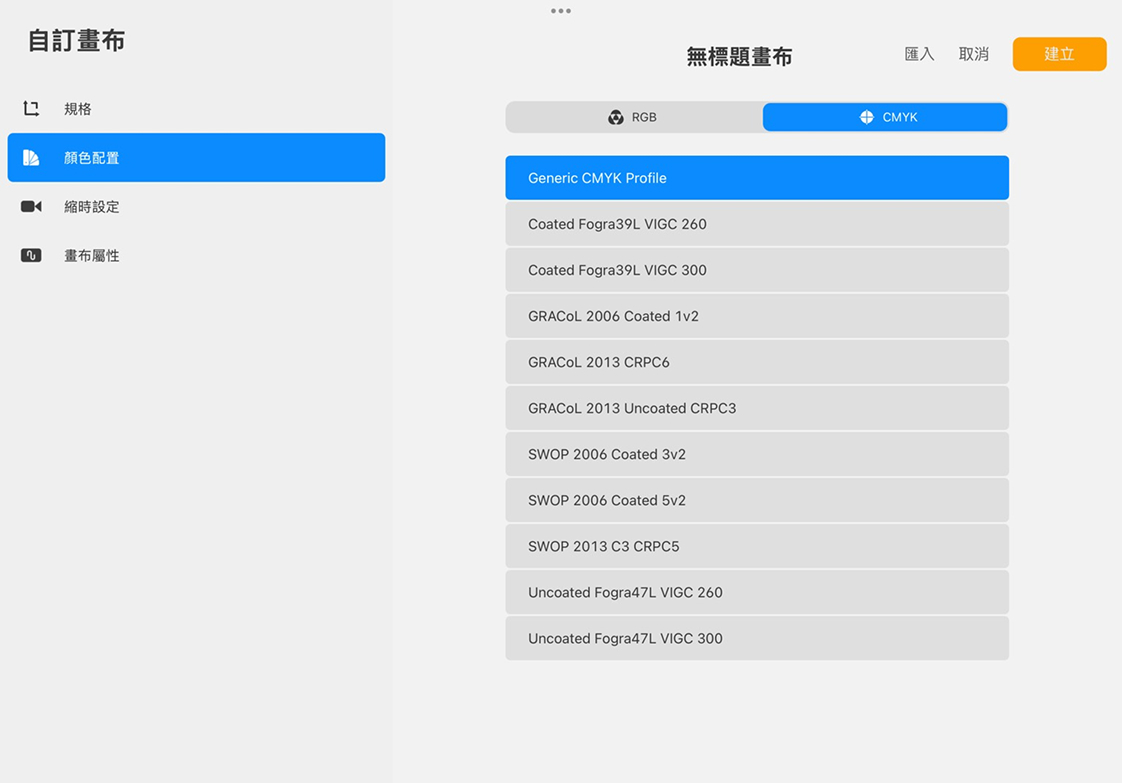The height and width of the screenshot is (783, 1122).
Task: Switch to the RGB color mode tab
Action: pyautogui.click(x=634, y=117)
